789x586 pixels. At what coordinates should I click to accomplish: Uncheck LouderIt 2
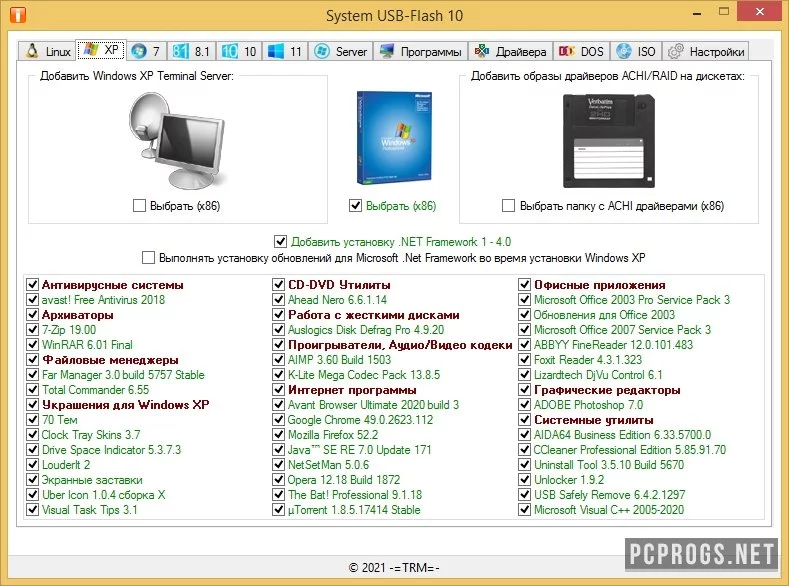point(33,465)
